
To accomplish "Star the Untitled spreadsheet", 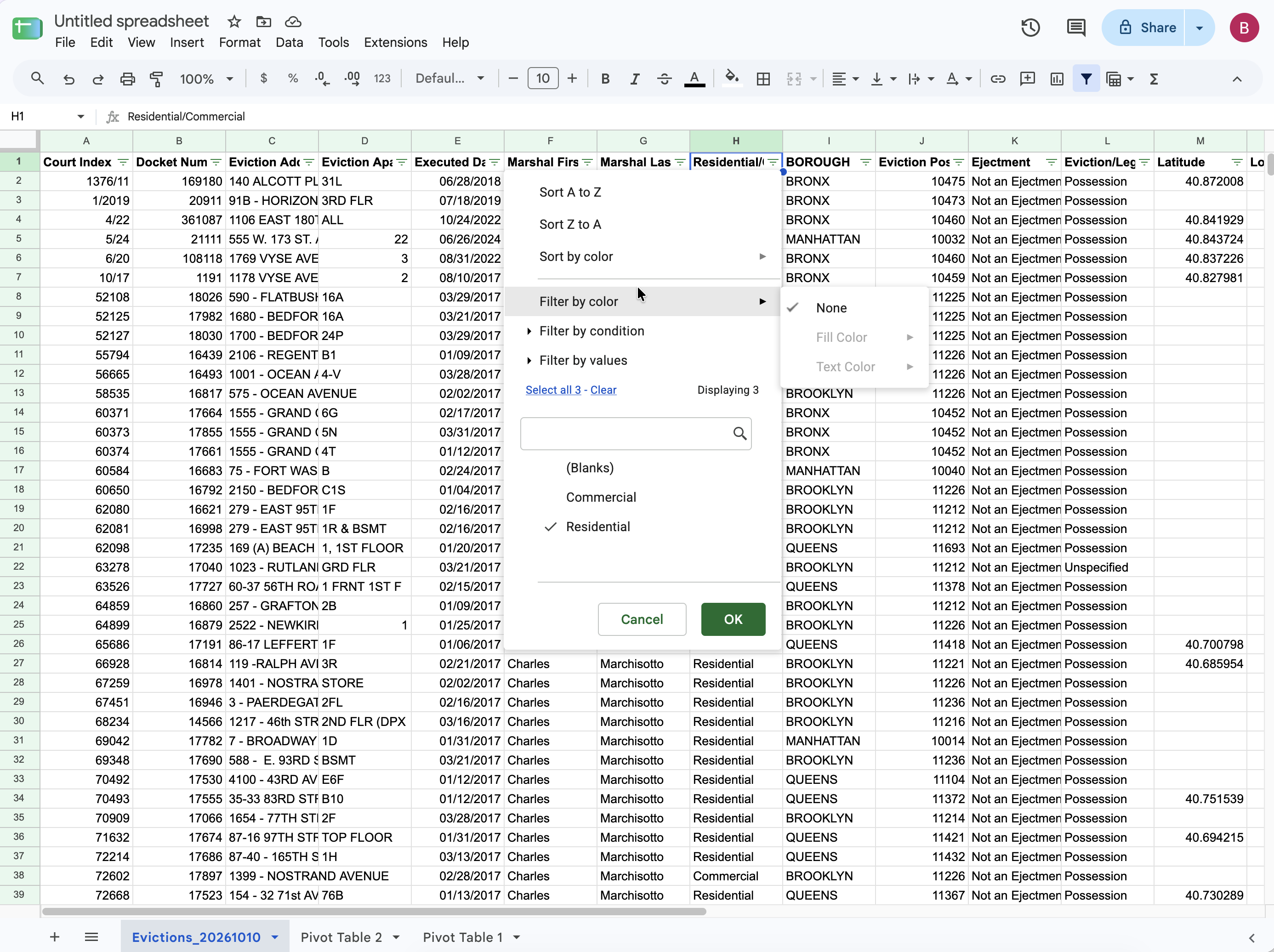I will (x=234, y=22).
